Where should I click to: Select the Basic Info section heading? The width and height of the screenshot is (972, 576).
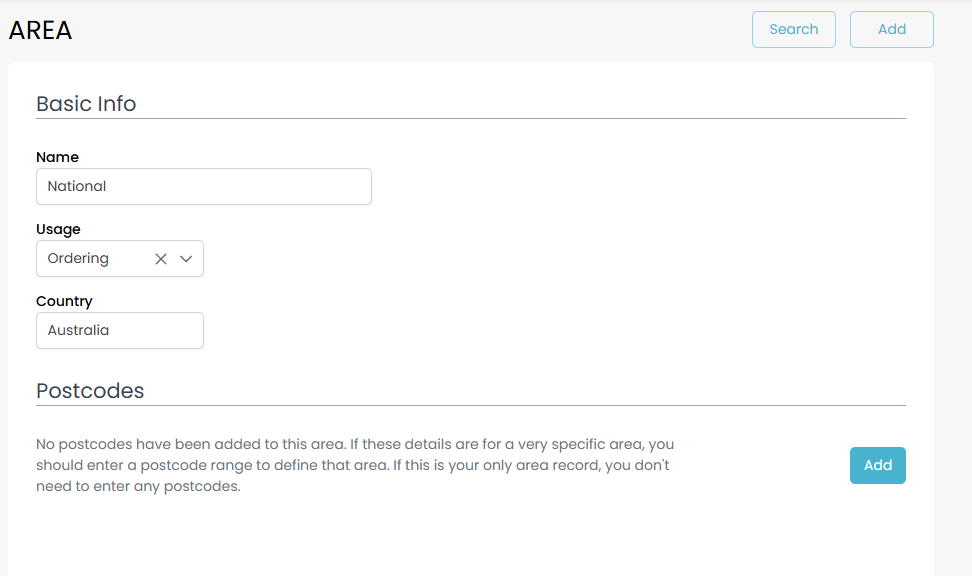pos(86,104)
